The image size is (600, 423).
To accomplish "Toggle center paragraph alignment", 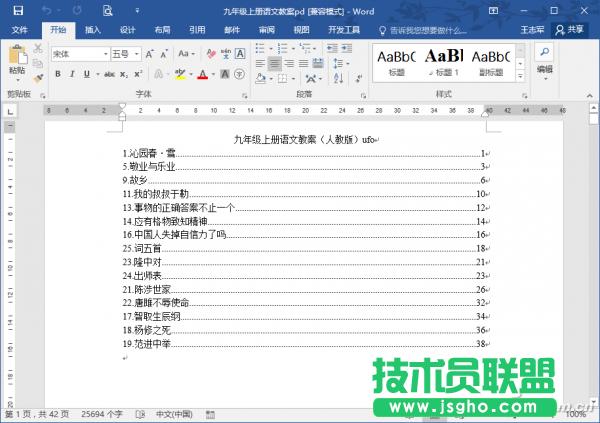I will tap(274, 63).
